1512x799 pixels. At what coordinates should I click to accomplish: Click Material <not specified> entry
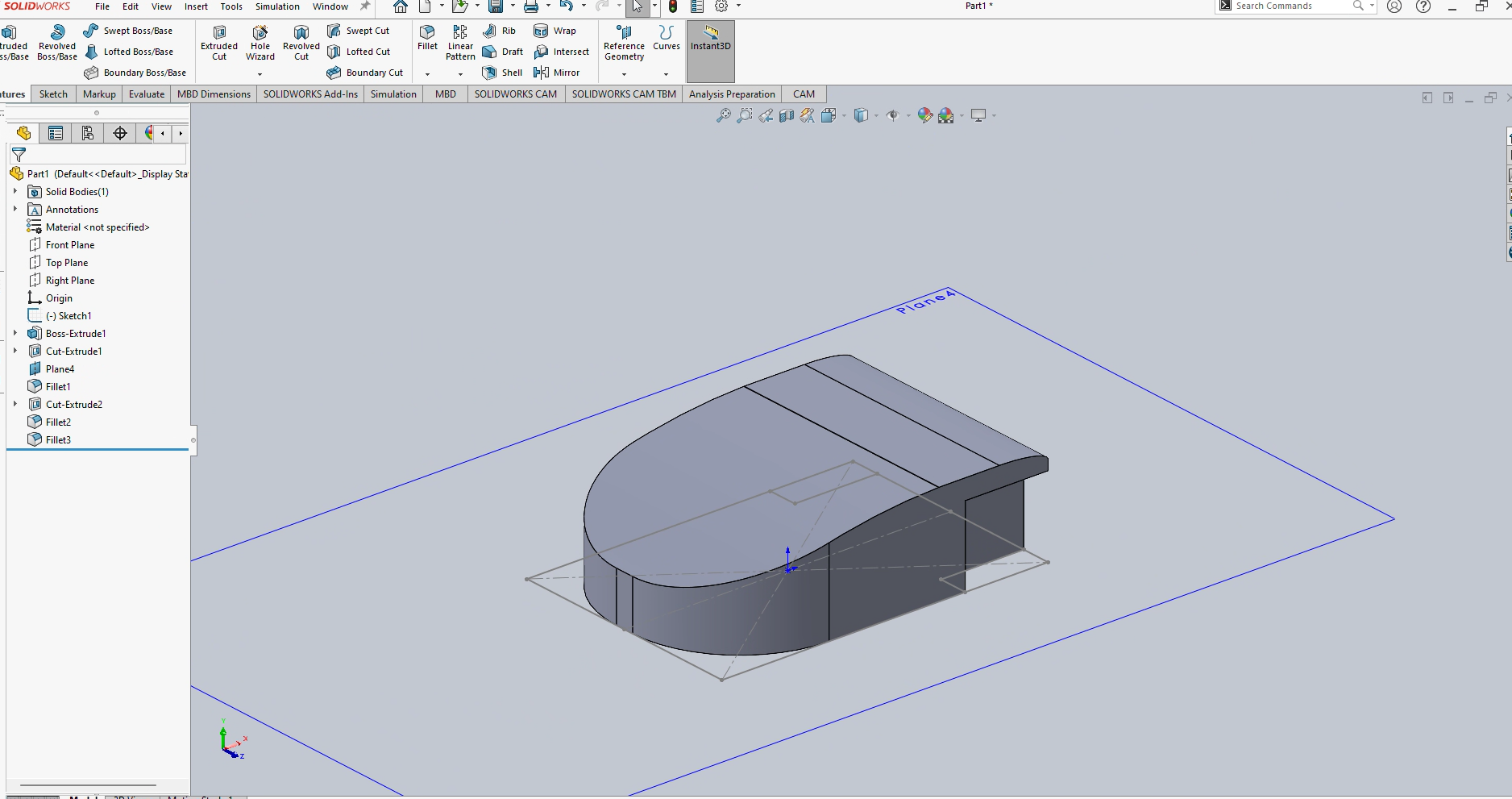[x=98, y=227]
